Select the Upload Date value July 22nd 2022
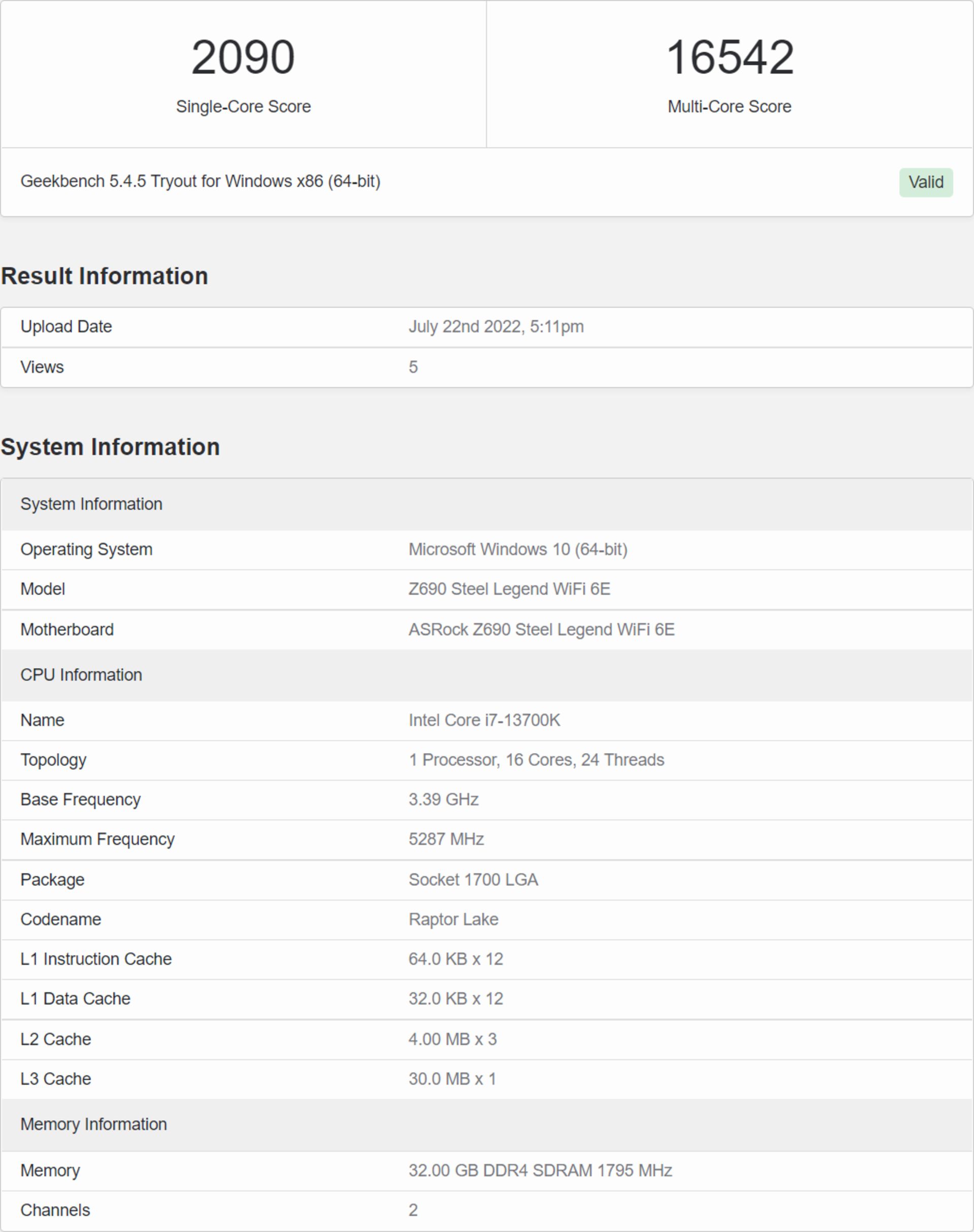Image resolution: width=974 pixels, height=1232 pixels. tap(496, 327)
